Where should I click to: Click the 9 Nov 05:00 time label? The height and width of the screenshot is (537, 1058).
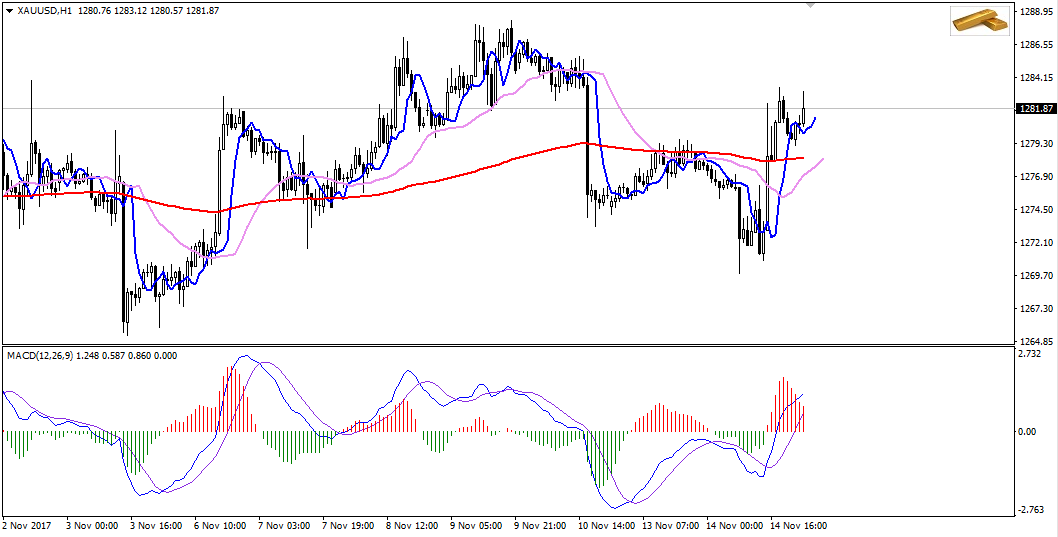pyautogui.click(x=476, y=525)
